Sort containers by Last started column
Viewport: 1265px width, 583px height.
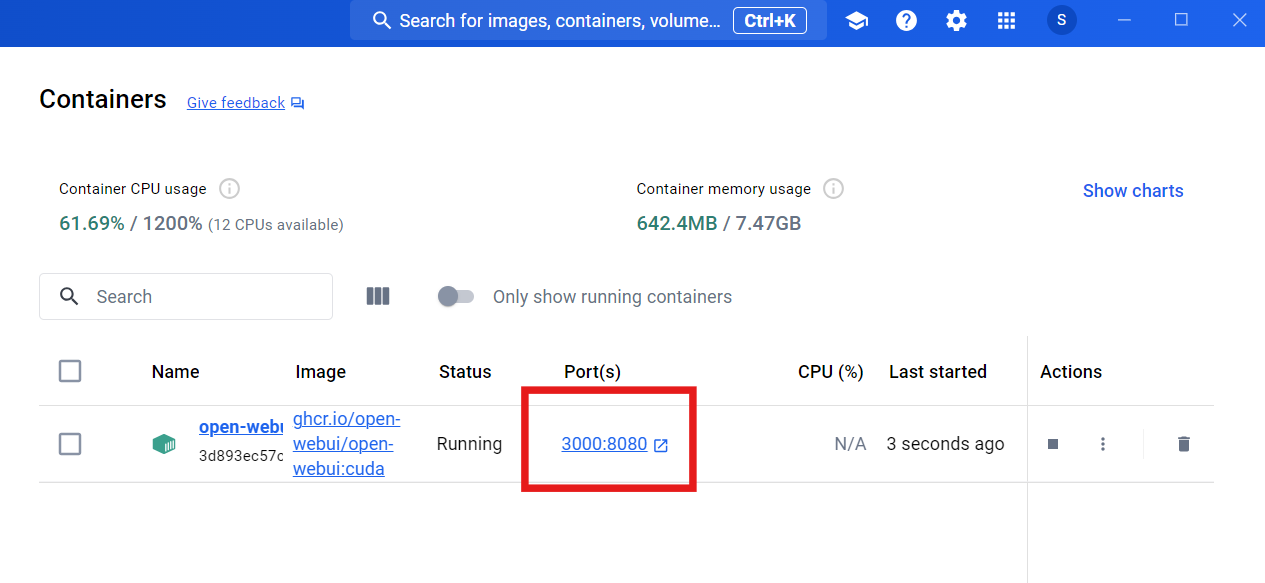pos(937,372)
